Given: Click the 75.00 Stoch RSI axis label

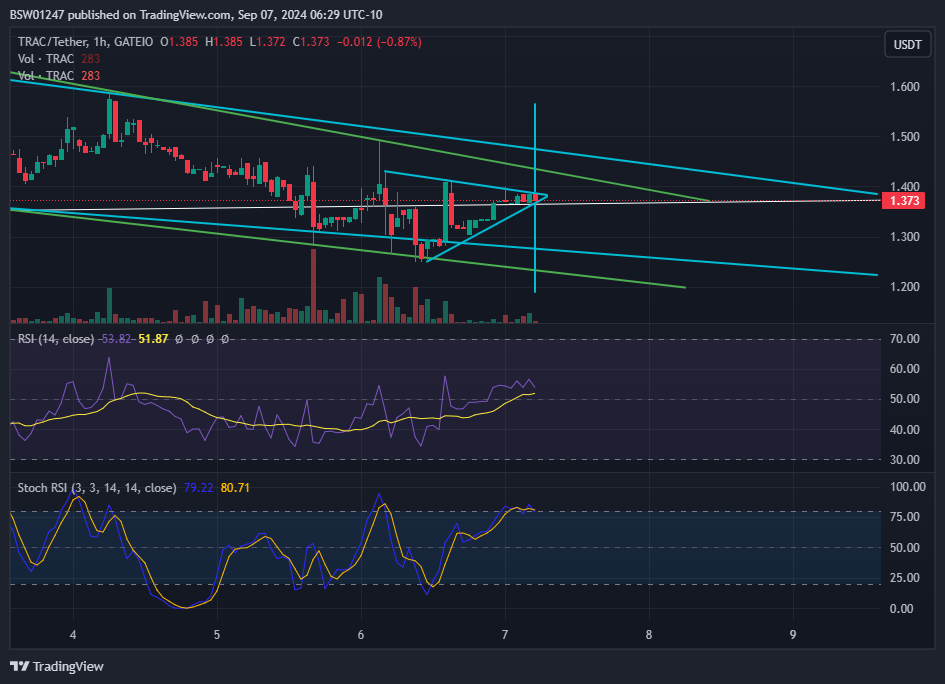Looking at the screenshot, I should (x=905, y=517).
